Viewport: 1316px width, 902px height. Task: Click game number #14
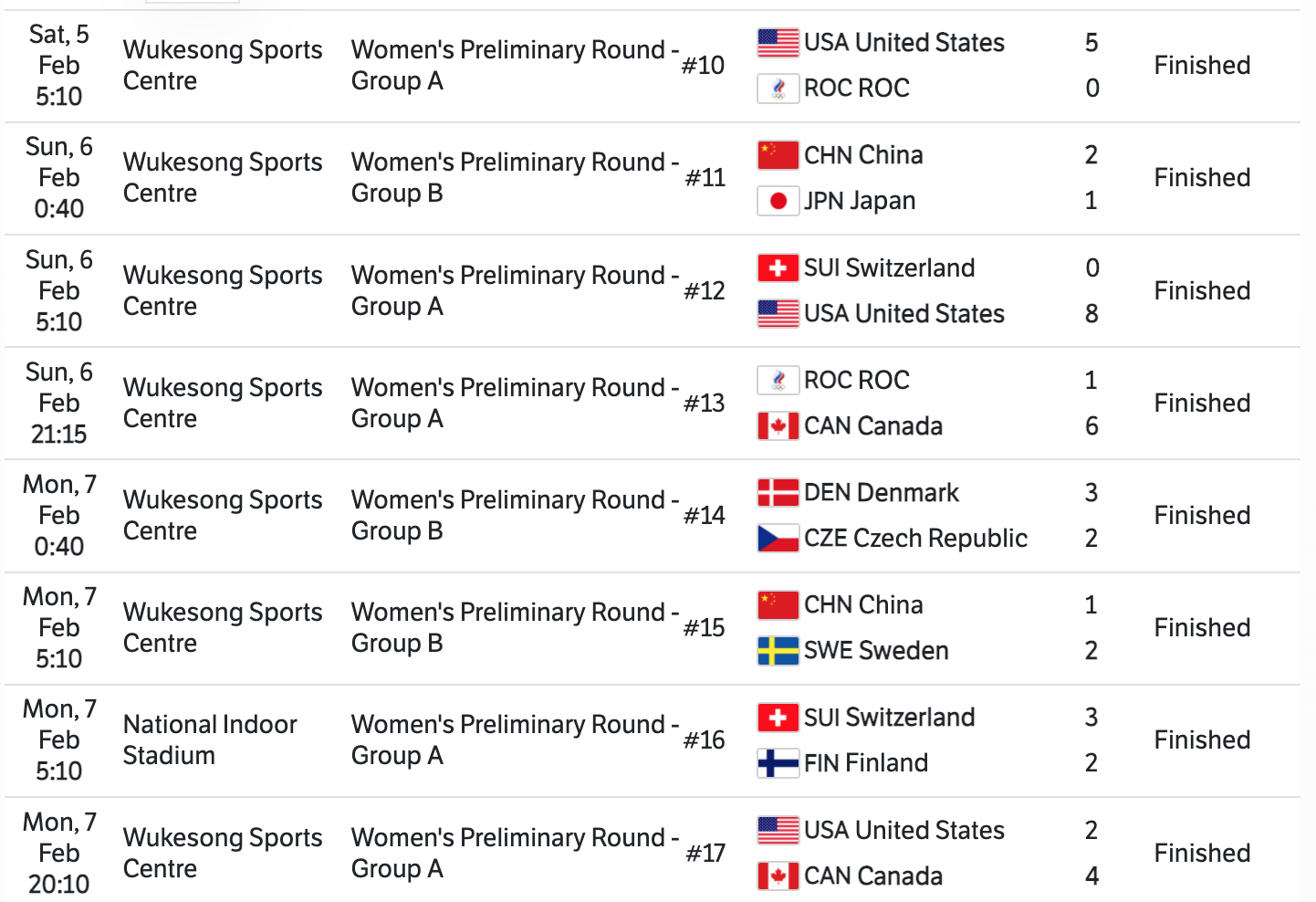[x=705, y=516]
